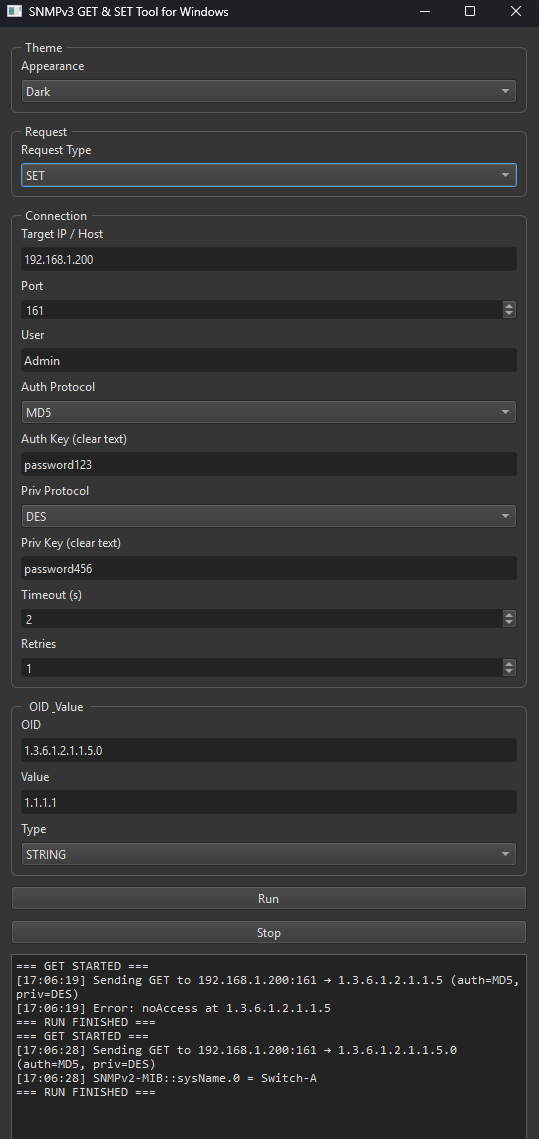The image size is (539, 1139).
Task: Minimize the SNMPv3 tool window
Action: point(424,12)
